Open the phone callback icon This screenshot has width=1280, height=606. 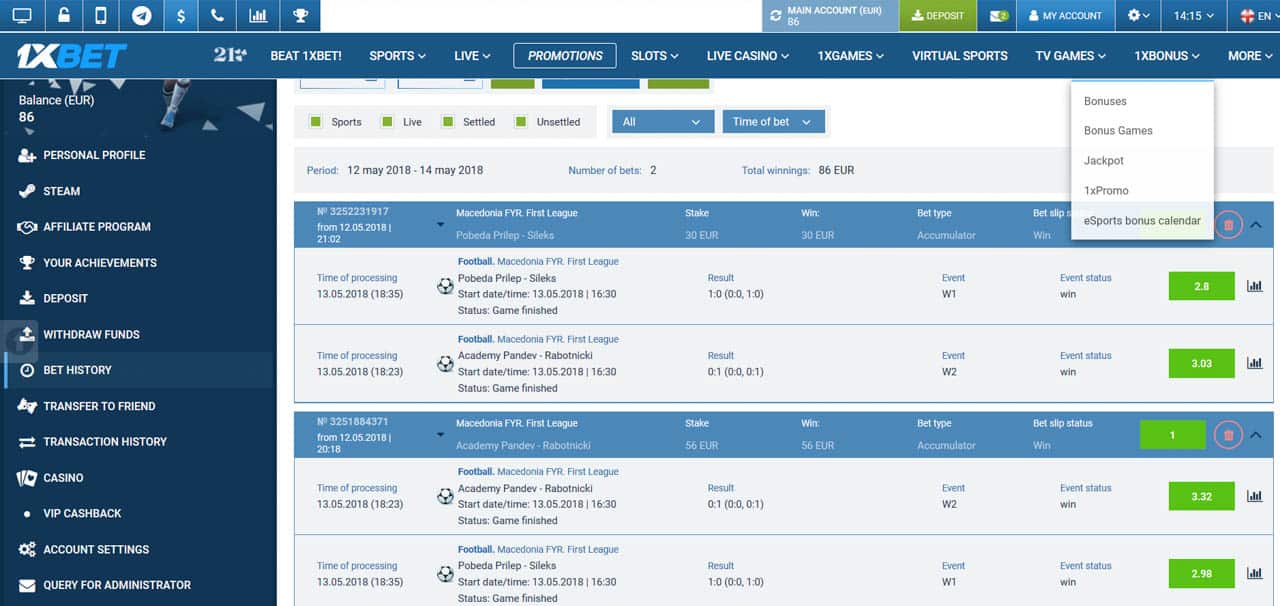pyautogui.click(x=218, y=16)
